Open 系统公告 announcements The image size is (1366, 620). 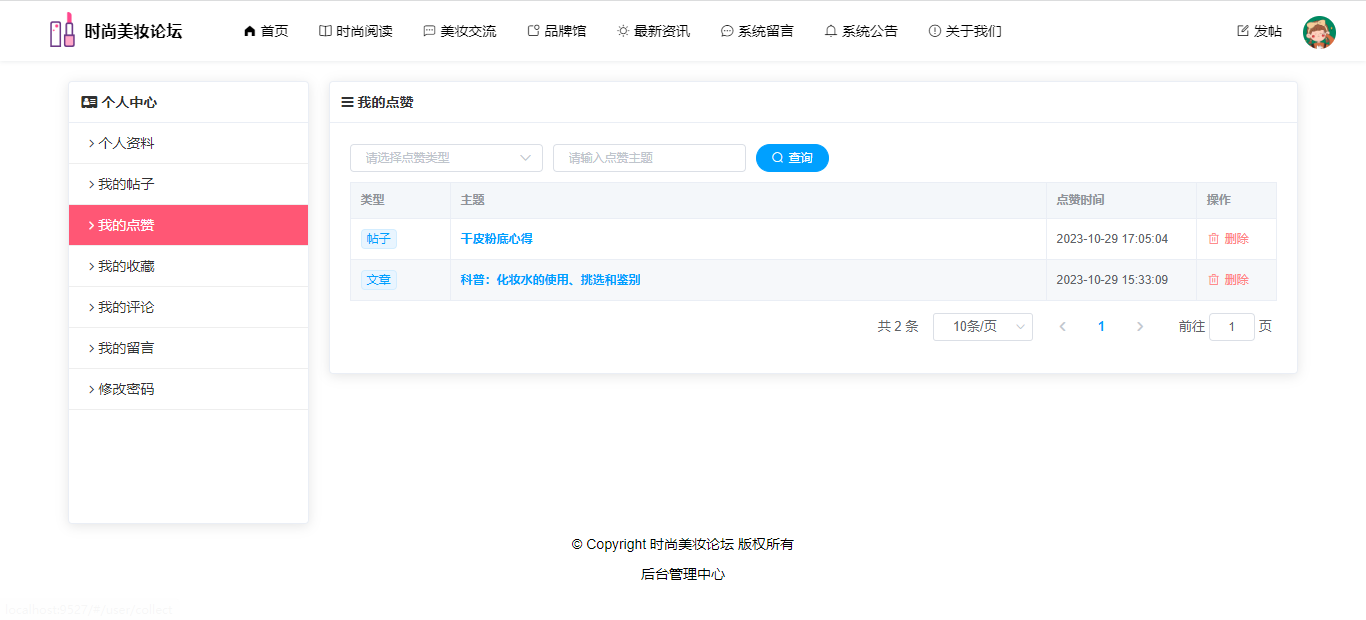[x=860, y=31]
